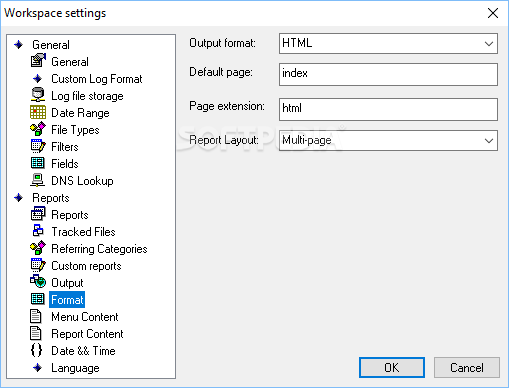Select Log file storage item
The height and width of the screenshot is (388, 509).
point(87,96)
